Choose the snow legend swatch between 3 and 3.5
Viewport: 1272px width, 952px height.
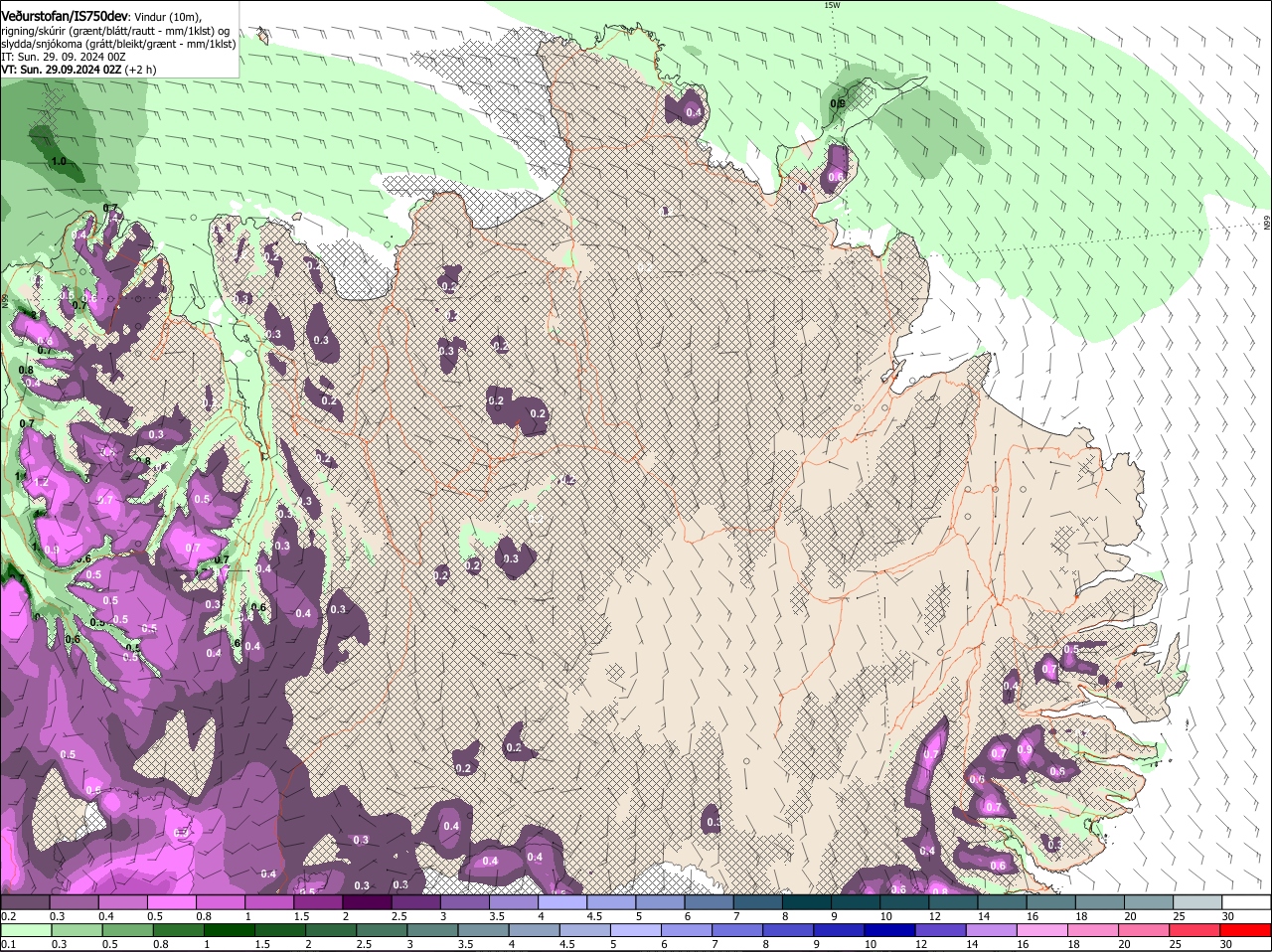coord(465,901)
